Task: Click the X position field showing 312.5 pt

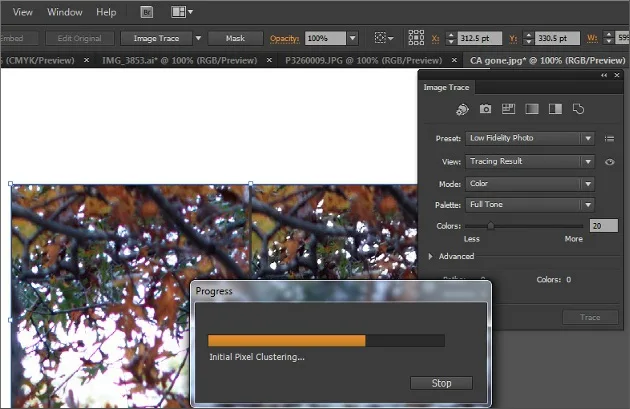Action: pyautogui.click(x=480, y=38)
